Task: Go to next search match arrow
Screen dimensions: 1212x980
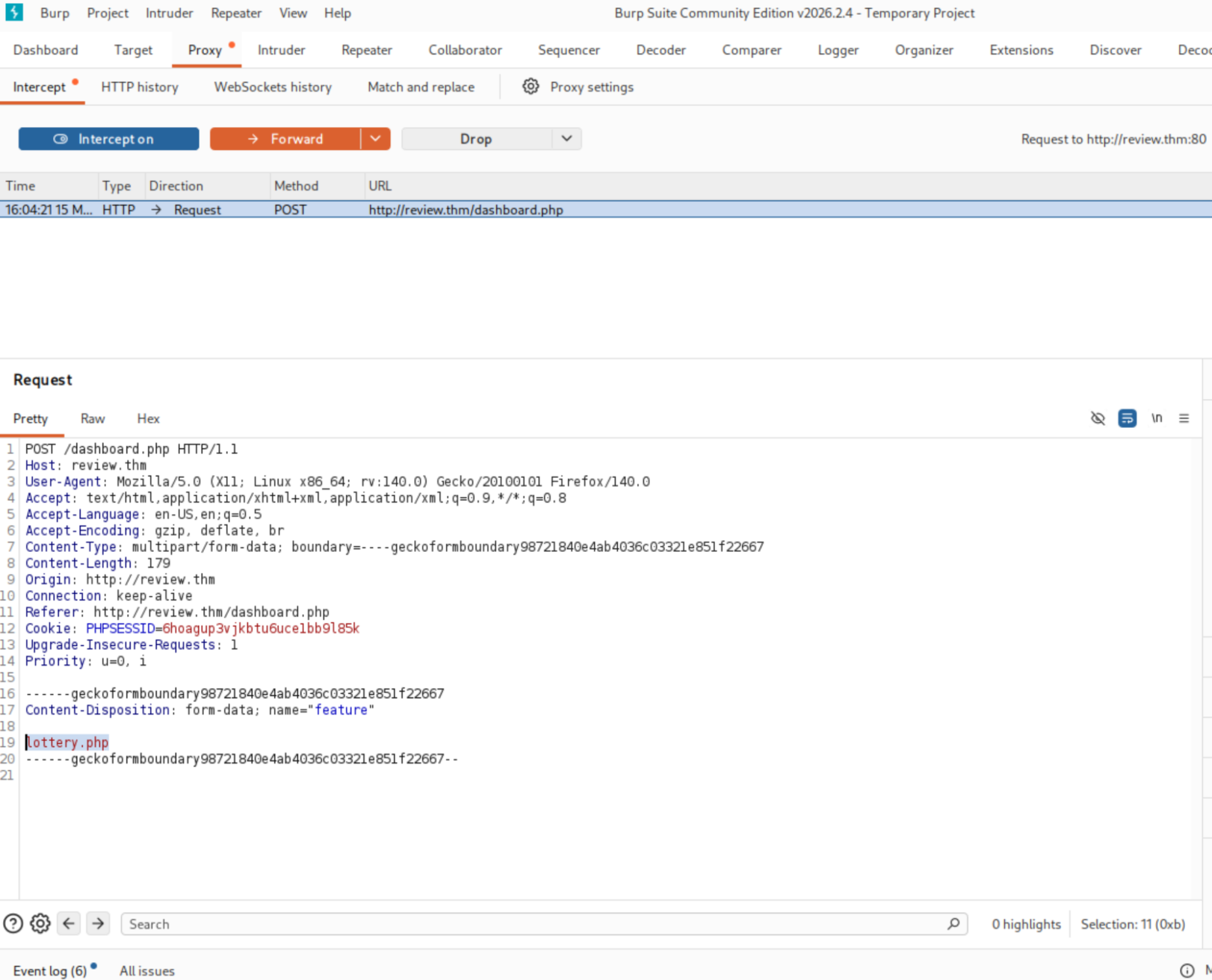Action: click(x=98, y=924)
